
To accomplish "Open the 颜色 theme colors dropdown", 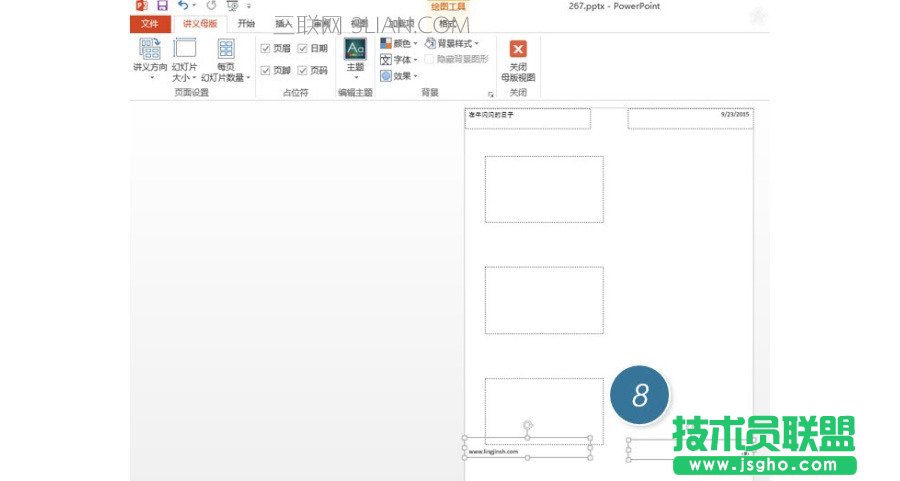I will click(399, 44).
